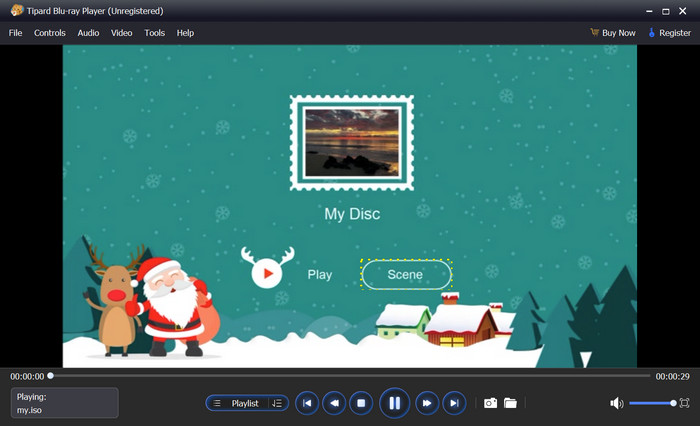Open the snapshot folder
Screen dimensions: 700x426
click(510, 403)
